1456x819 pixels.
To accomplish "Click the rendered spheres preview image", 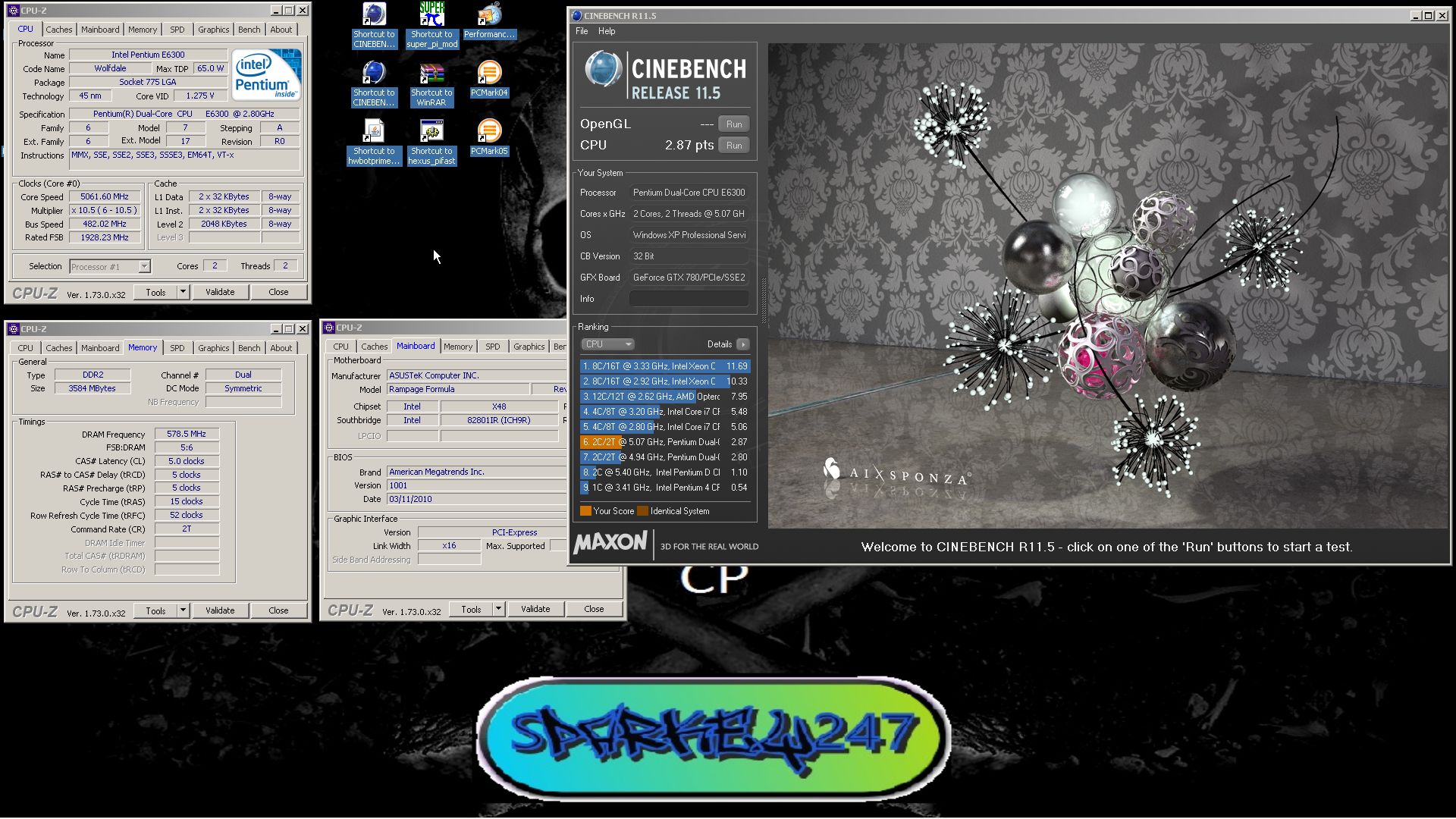I will pyautogui.click(x=1108, y=285).
